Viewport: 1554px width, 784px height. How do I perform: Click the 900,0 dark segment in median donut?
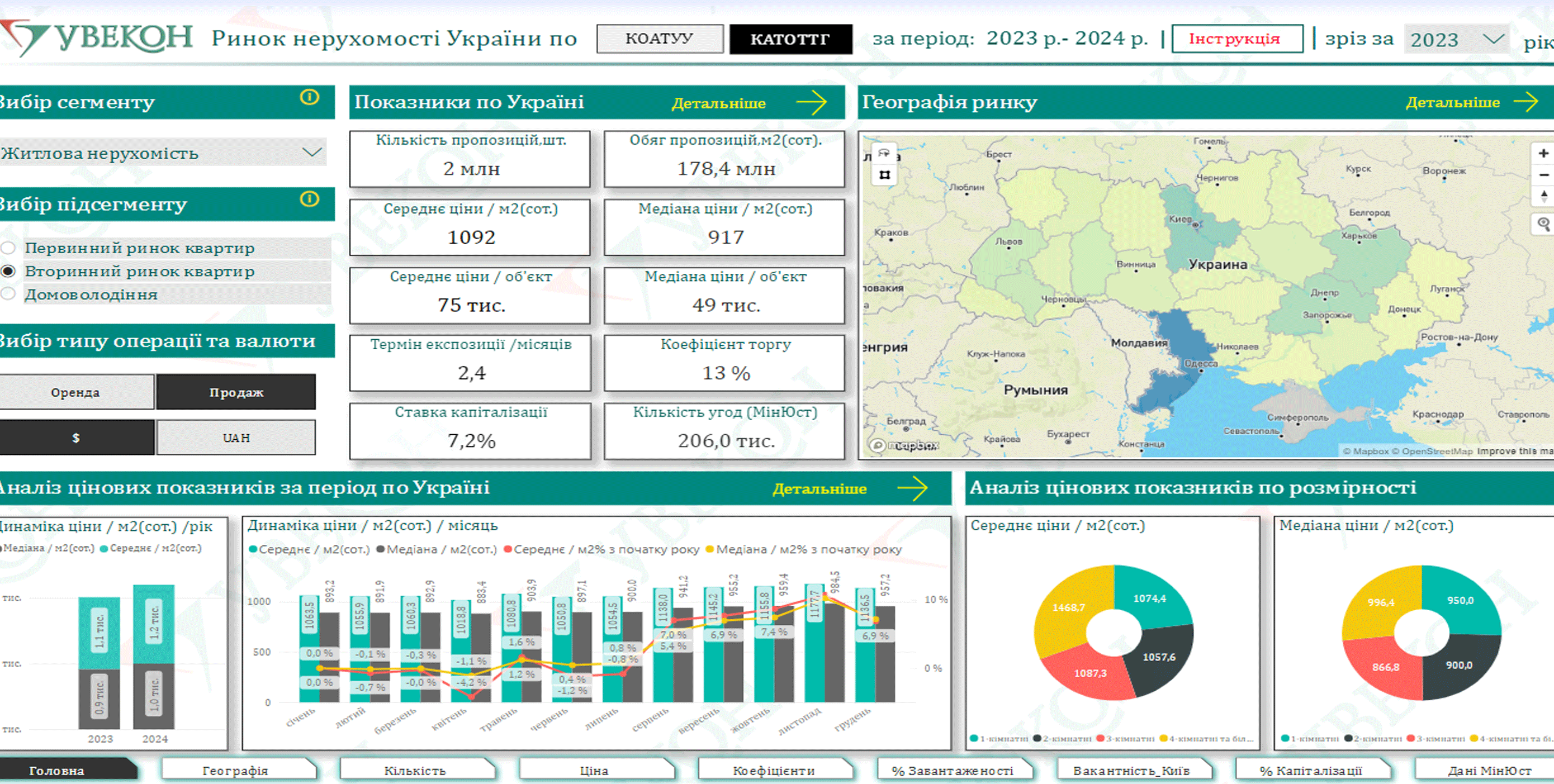pyautogui.click(x=1460, y=665)
